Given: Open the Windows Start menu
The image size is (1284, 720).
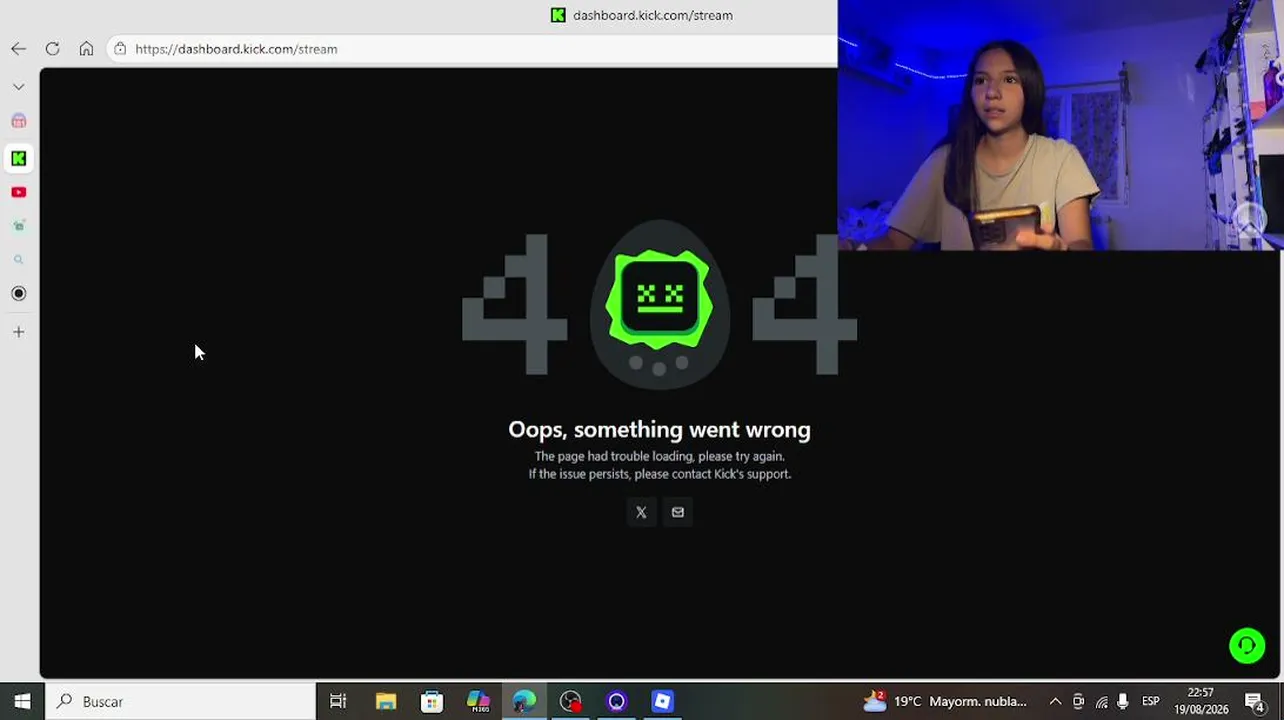Looking at the screenshot, I should pyautogui.click(x=22, y=701).
